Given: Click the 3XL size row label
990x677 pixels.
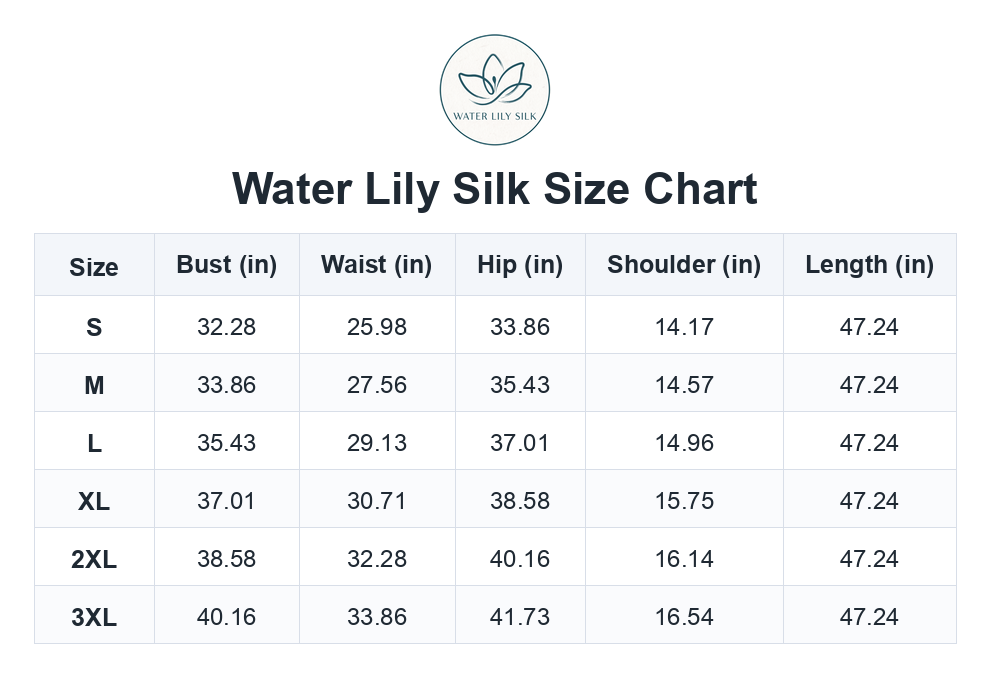Looking at the screenshot, I should pyautogui.click(x=94, y=618).
